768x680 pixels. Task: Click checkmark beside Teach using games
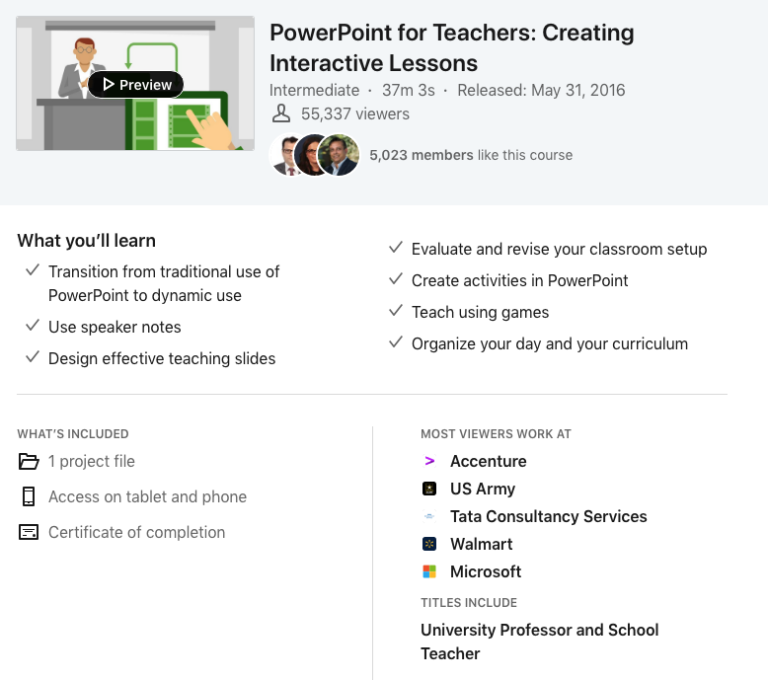[x=395, y=311]
